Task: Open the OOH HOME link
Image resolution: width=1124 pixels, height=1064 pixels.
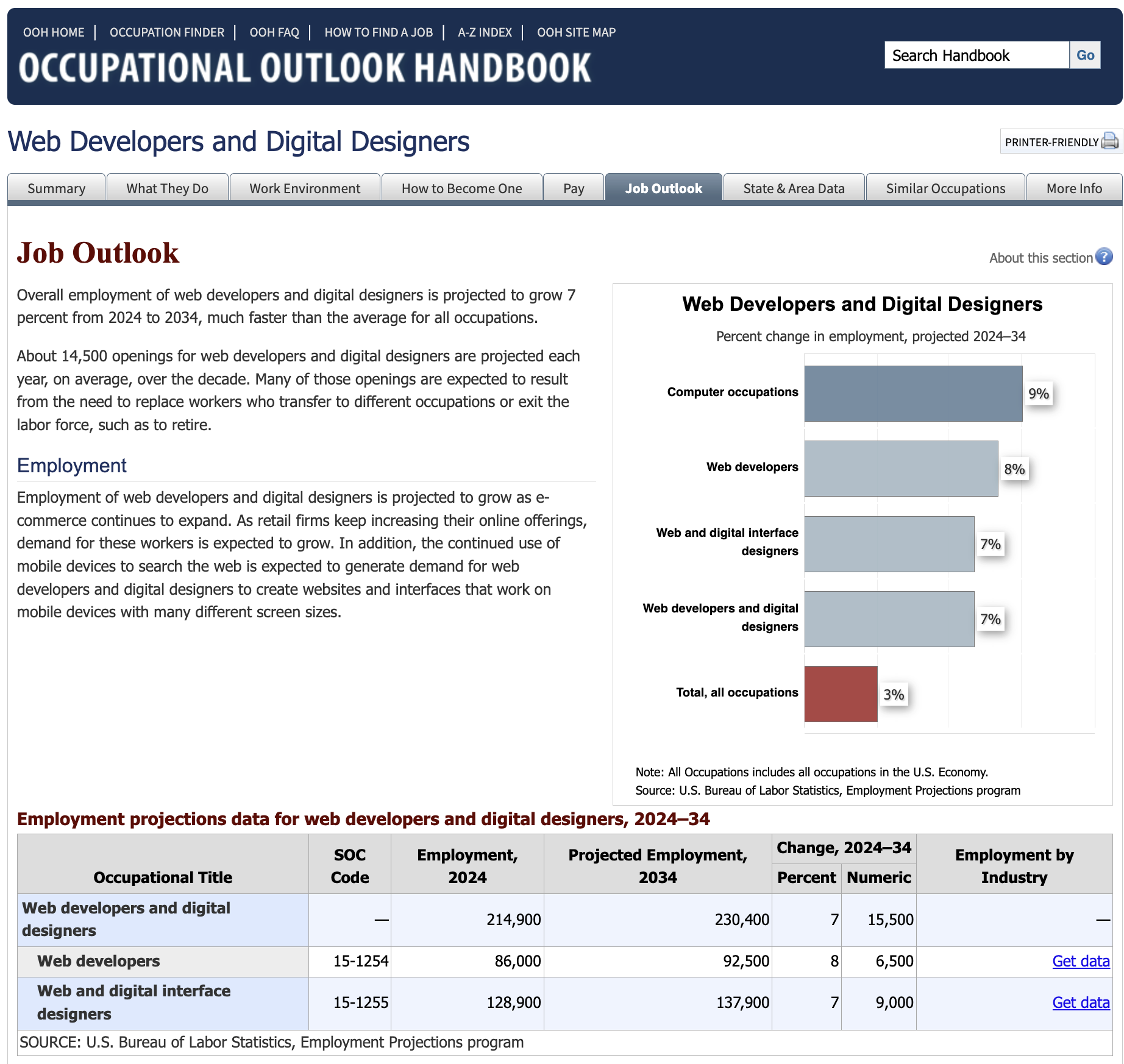Action: pos(54,32)
